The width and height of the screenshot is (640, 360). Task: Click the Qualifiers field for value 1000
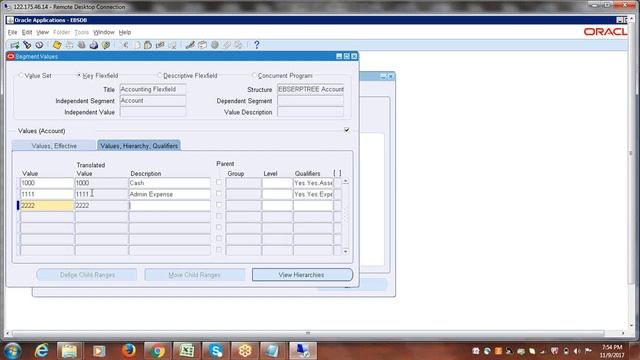(313, 183)
